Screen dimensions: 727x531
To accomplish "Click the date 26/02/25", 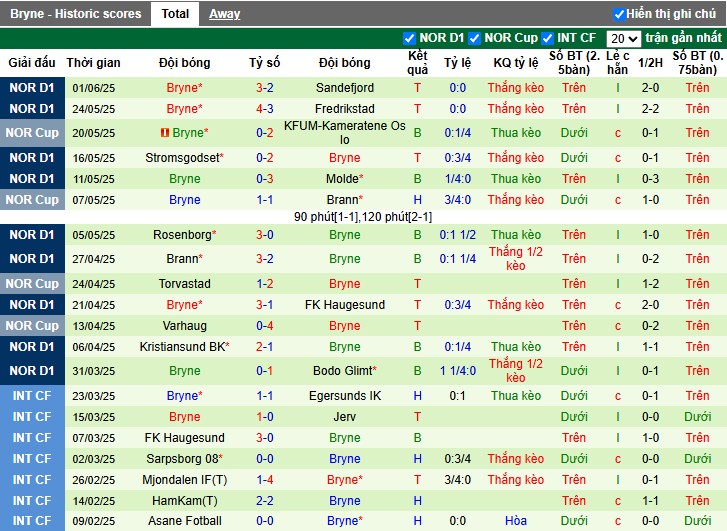I will 93,480.
